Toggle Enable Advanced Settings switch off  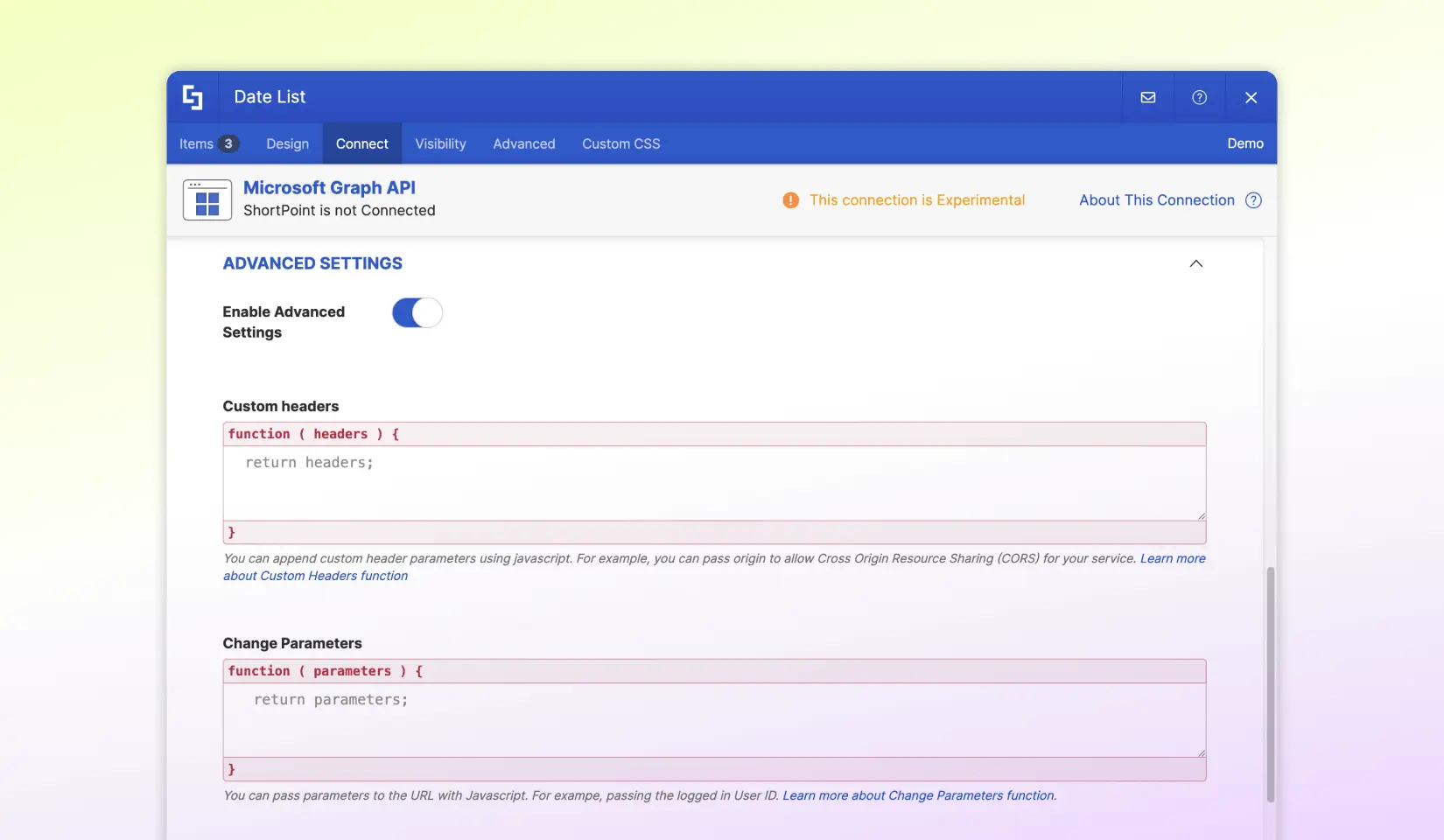(417, 312)
